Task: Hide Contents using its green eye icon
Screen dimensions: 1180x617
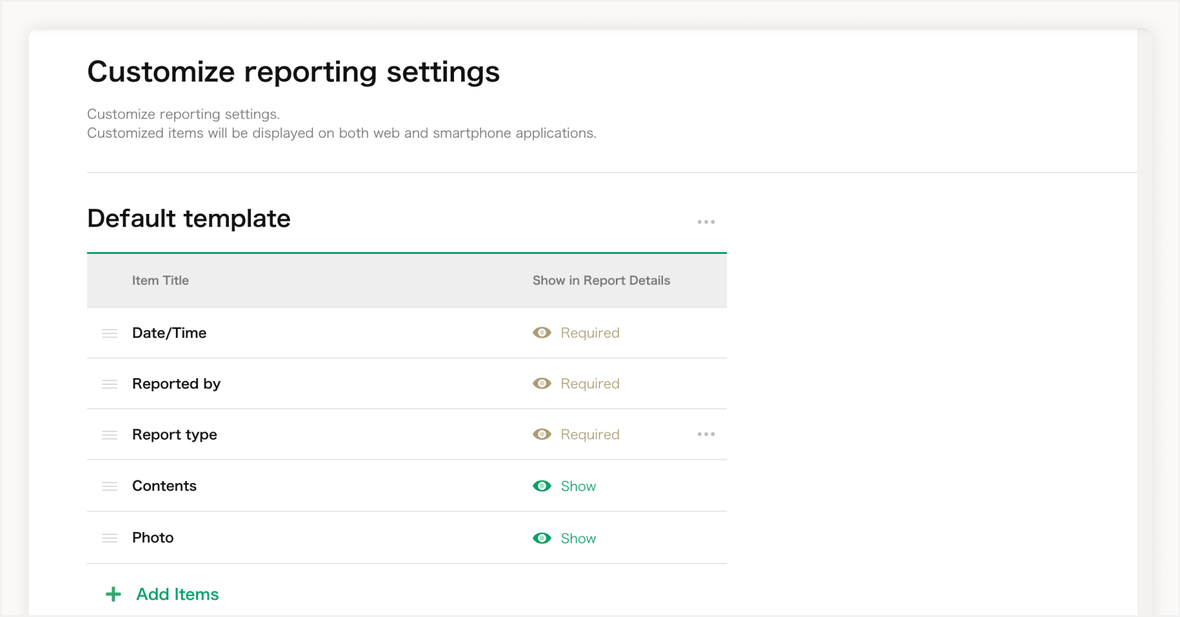Action: coord(542,486)
